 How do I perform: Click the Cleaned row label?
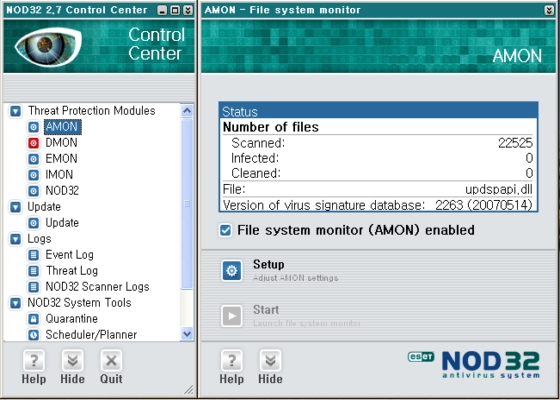tap(256, 174)
